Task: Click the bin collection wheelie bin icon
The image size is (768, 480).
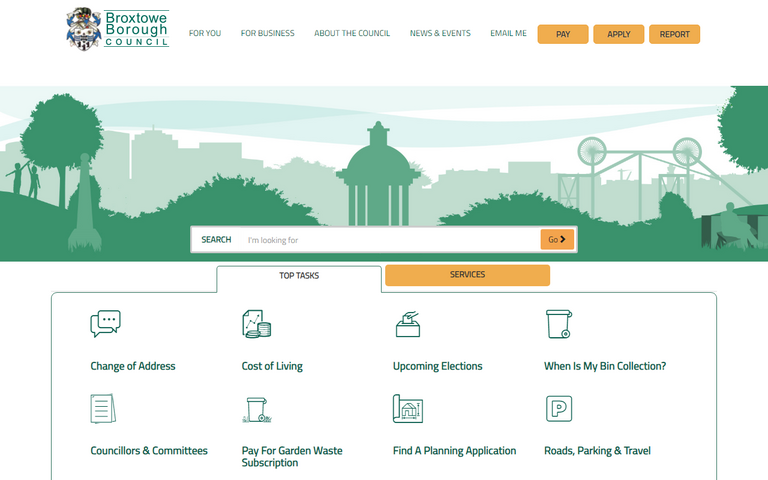Action: (558, 324)
